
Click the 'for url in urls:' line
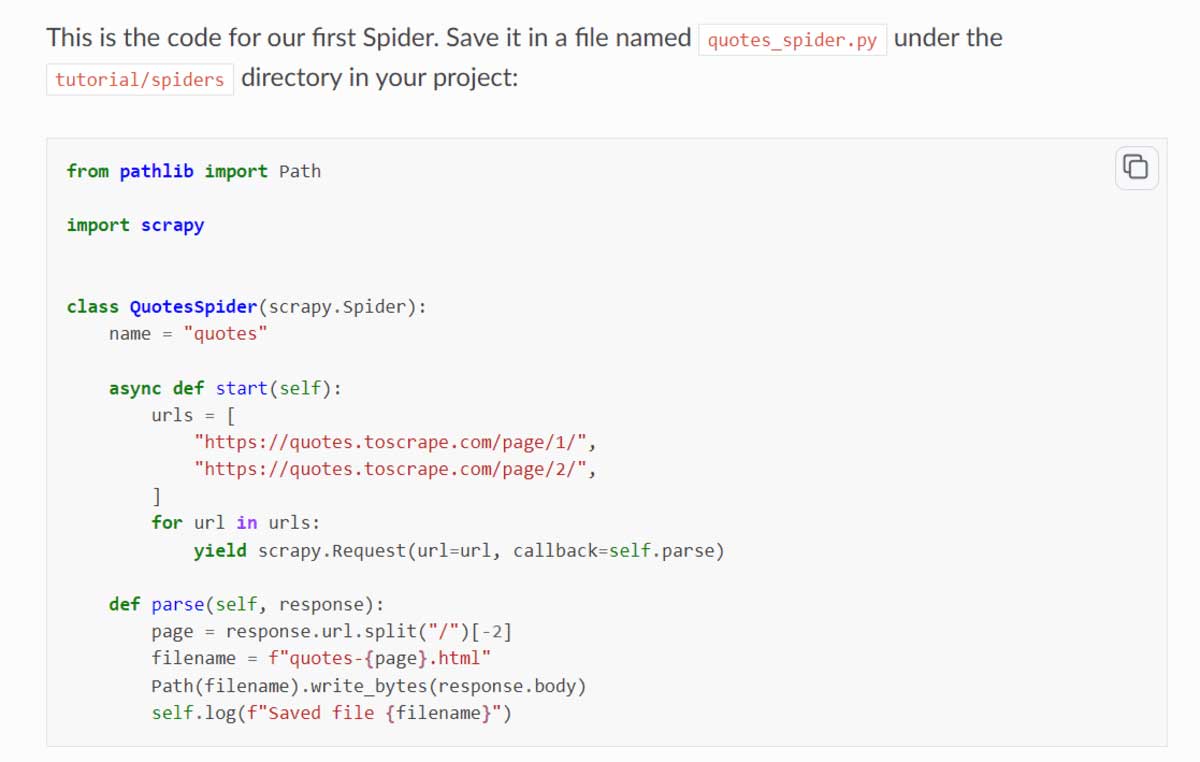point(236,522)
